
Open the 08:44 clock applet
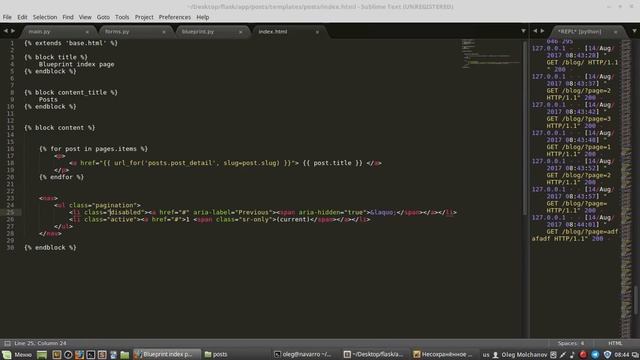click(x=622, y=355)
